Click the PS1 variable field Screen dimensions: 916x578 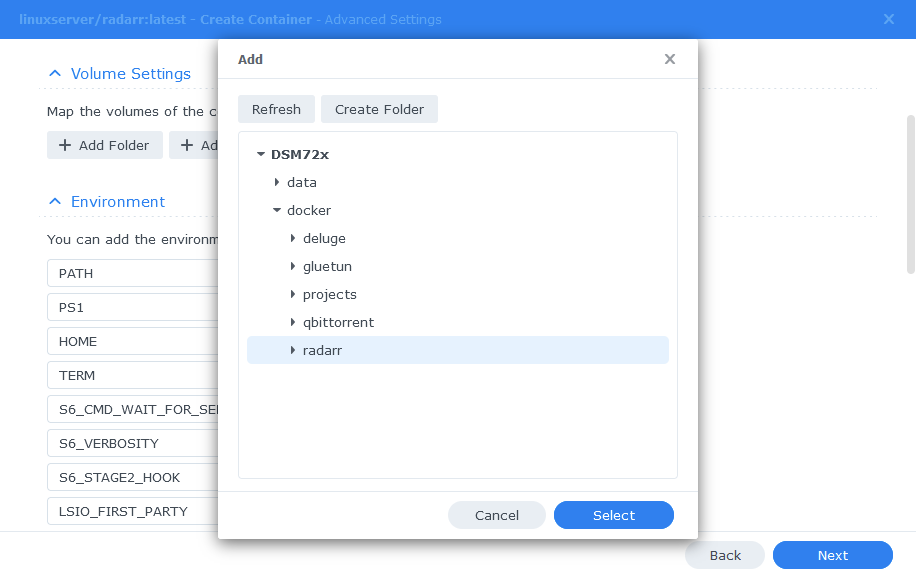(x=133, y=307)
